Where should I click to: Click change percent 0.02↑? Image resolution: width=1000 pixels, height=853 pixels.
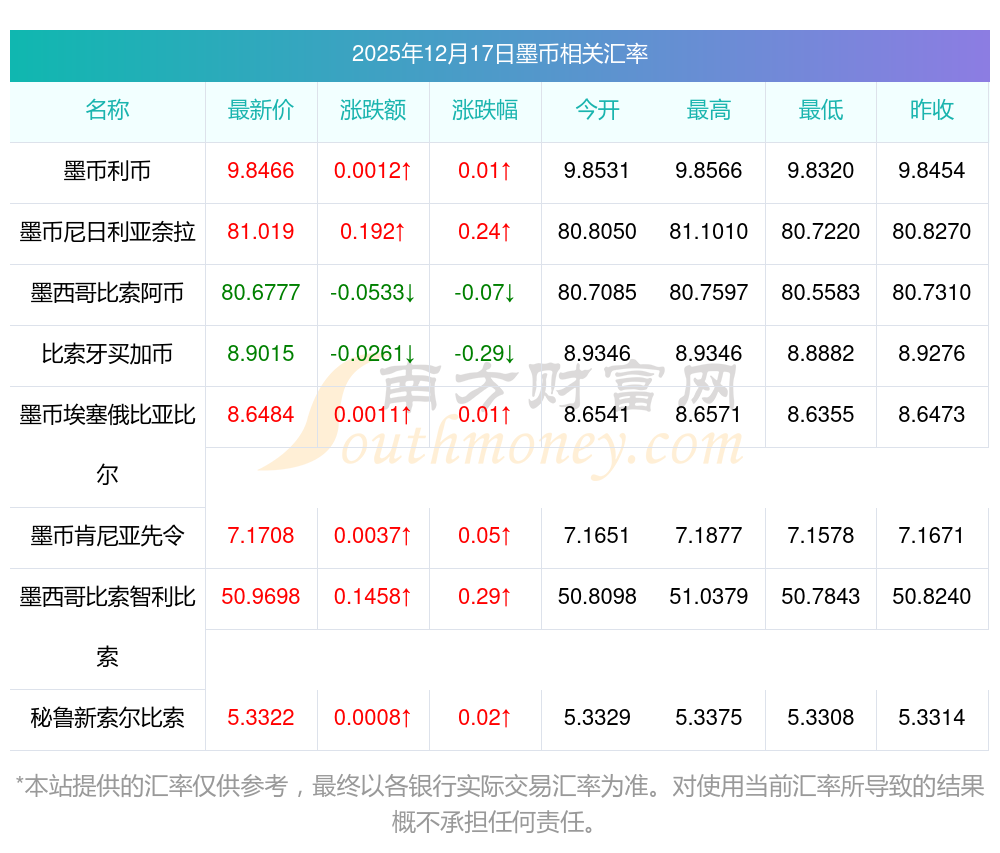pyautogui.click(x=485, y=718)
